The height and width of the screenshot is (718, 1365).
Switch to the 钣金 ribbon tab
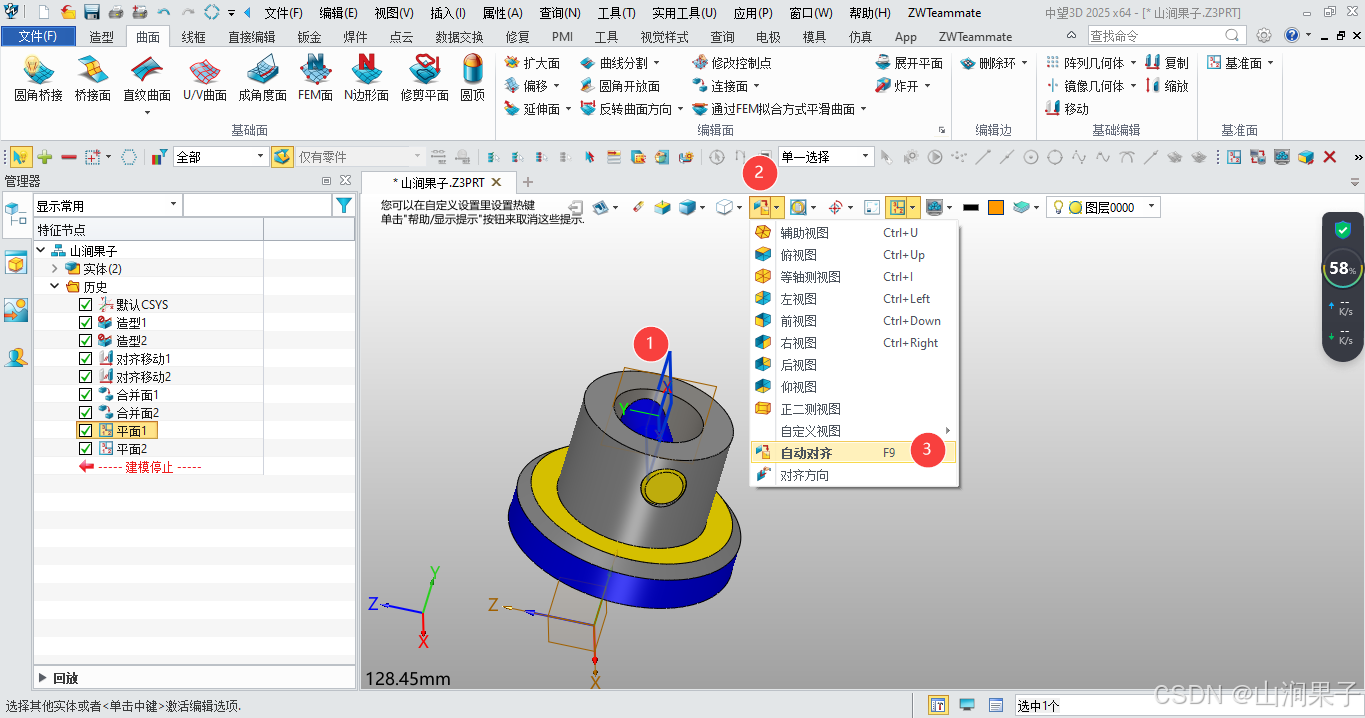[x=309, y=36]
